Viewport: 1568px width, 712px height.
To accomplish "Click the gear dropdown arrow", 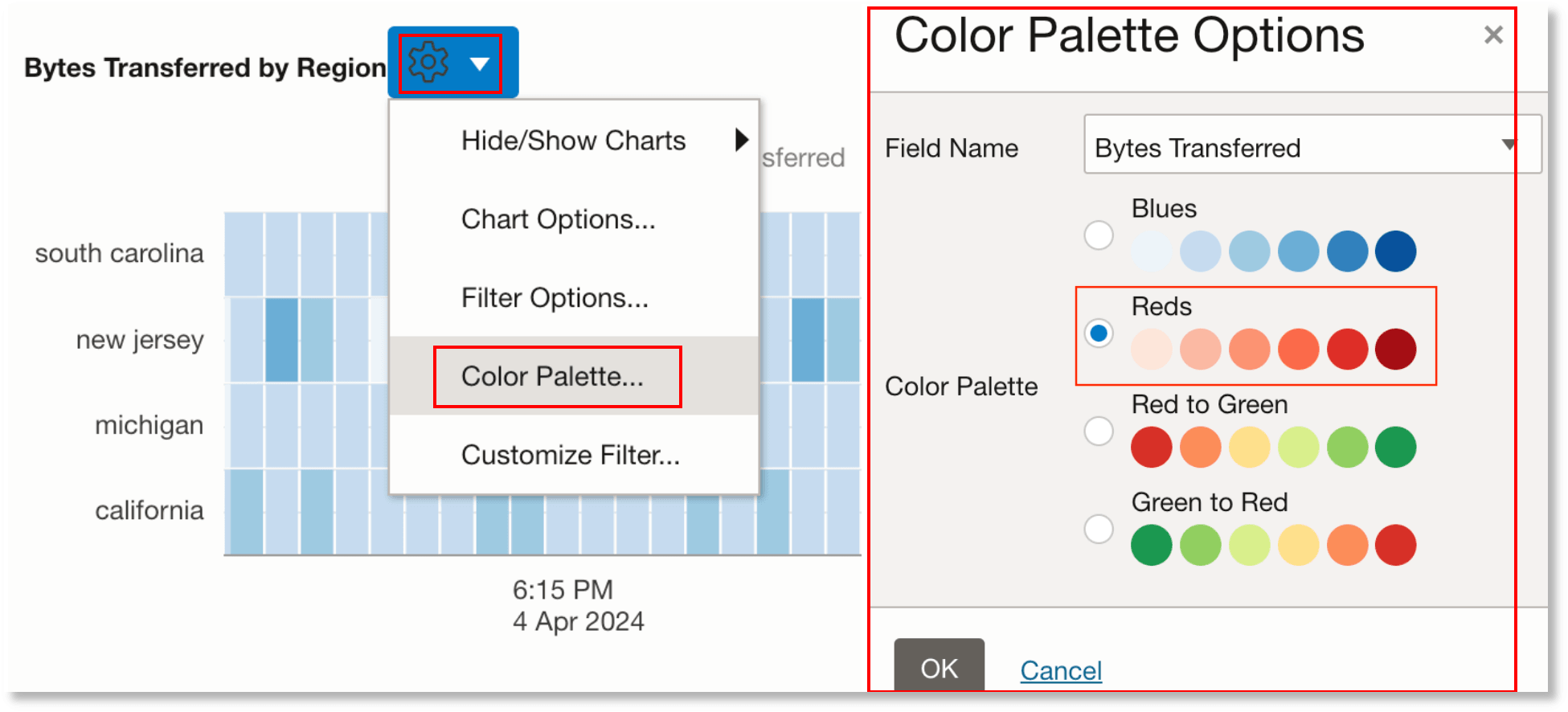I will click(x=480, y=64).
